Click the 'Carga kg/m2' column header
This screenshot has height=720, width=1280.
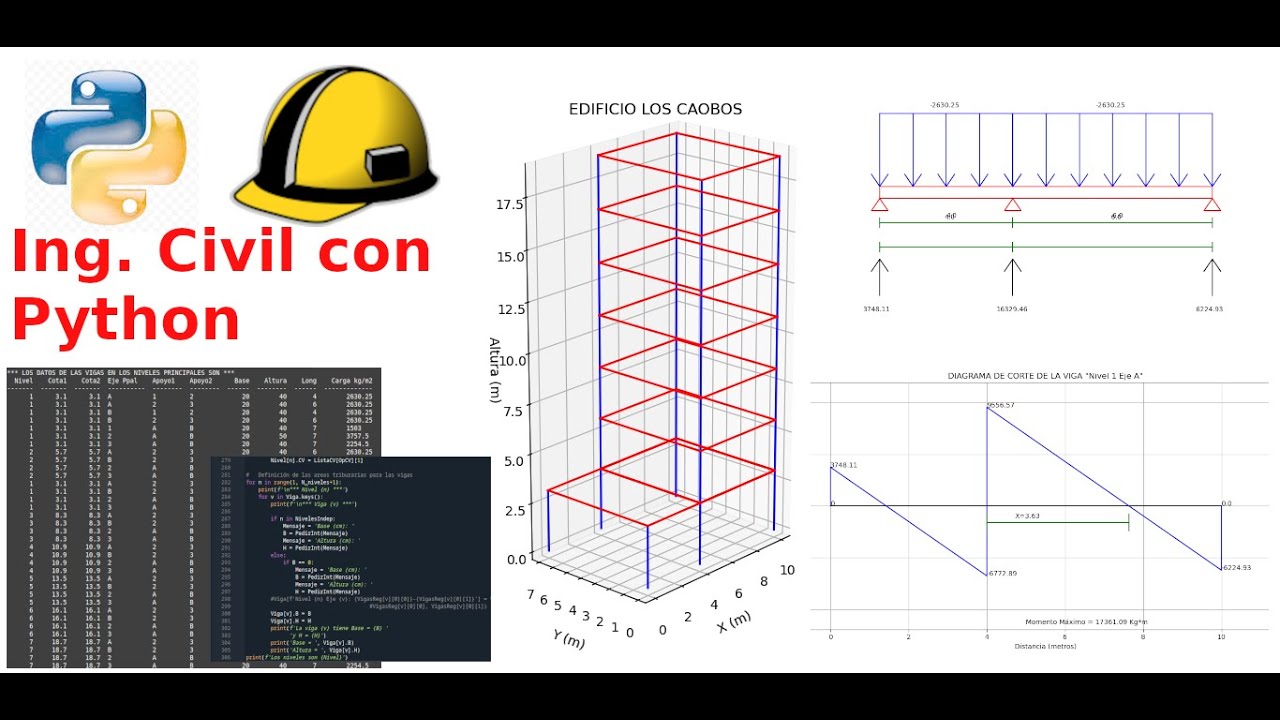tap(351, 381)
